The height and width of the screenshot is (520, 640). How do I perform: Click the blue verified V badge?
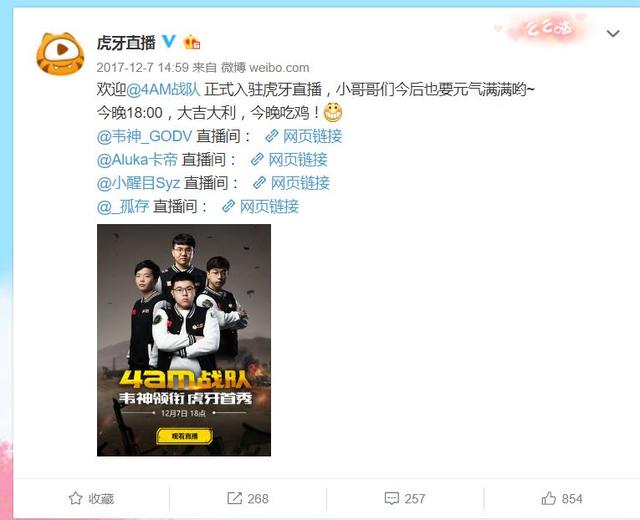(x=169, y=41)
